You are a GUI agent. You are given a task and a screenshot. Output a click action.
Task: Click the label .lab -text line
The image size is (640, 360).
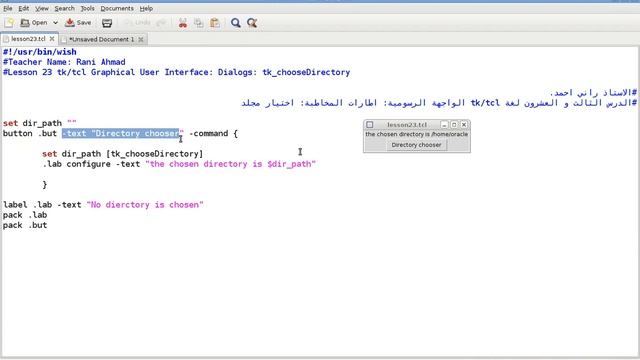coord(103,204)
